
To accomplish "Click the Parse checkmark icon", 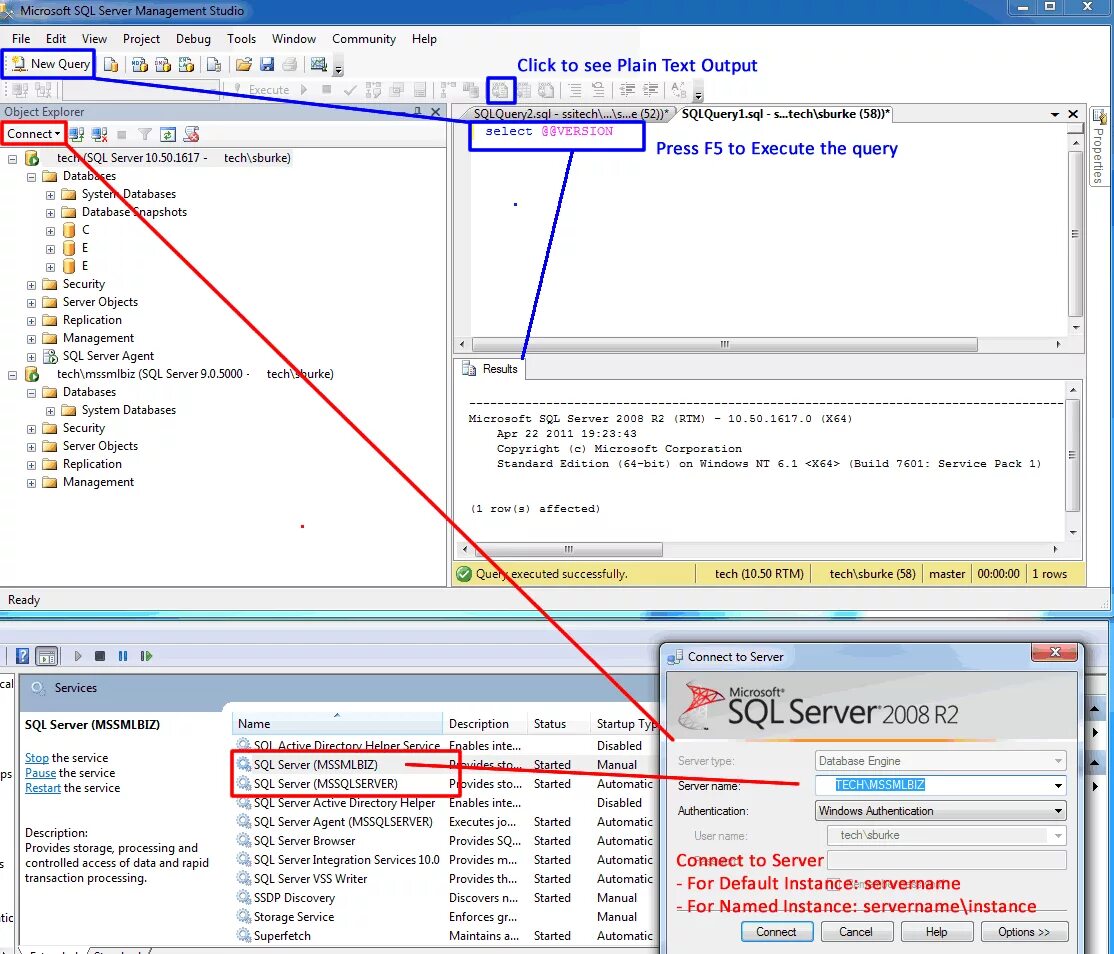I will coord(350,90).
